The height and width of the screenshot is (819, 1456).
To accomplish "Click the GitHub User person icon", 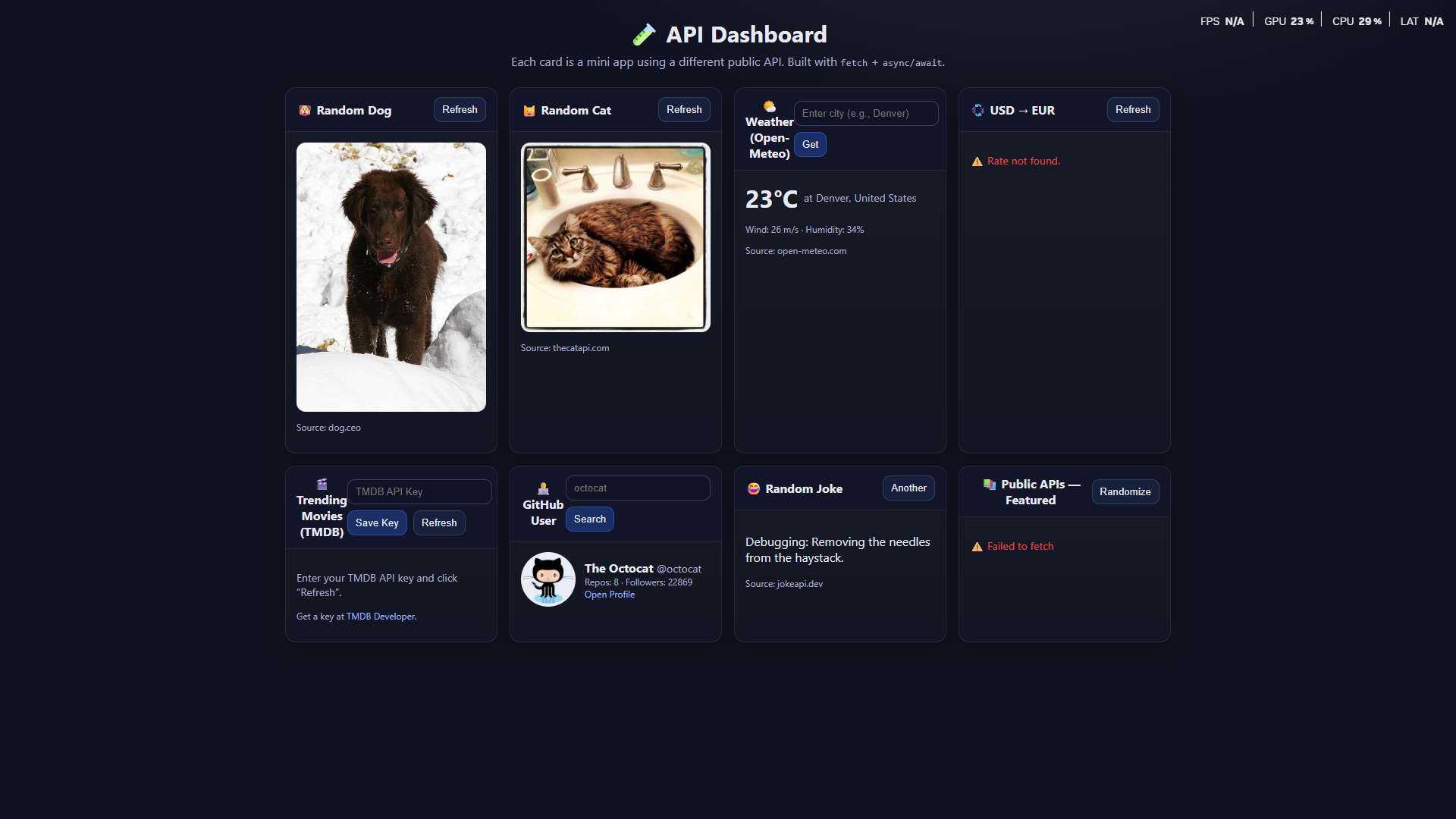I will coord(543,488).
